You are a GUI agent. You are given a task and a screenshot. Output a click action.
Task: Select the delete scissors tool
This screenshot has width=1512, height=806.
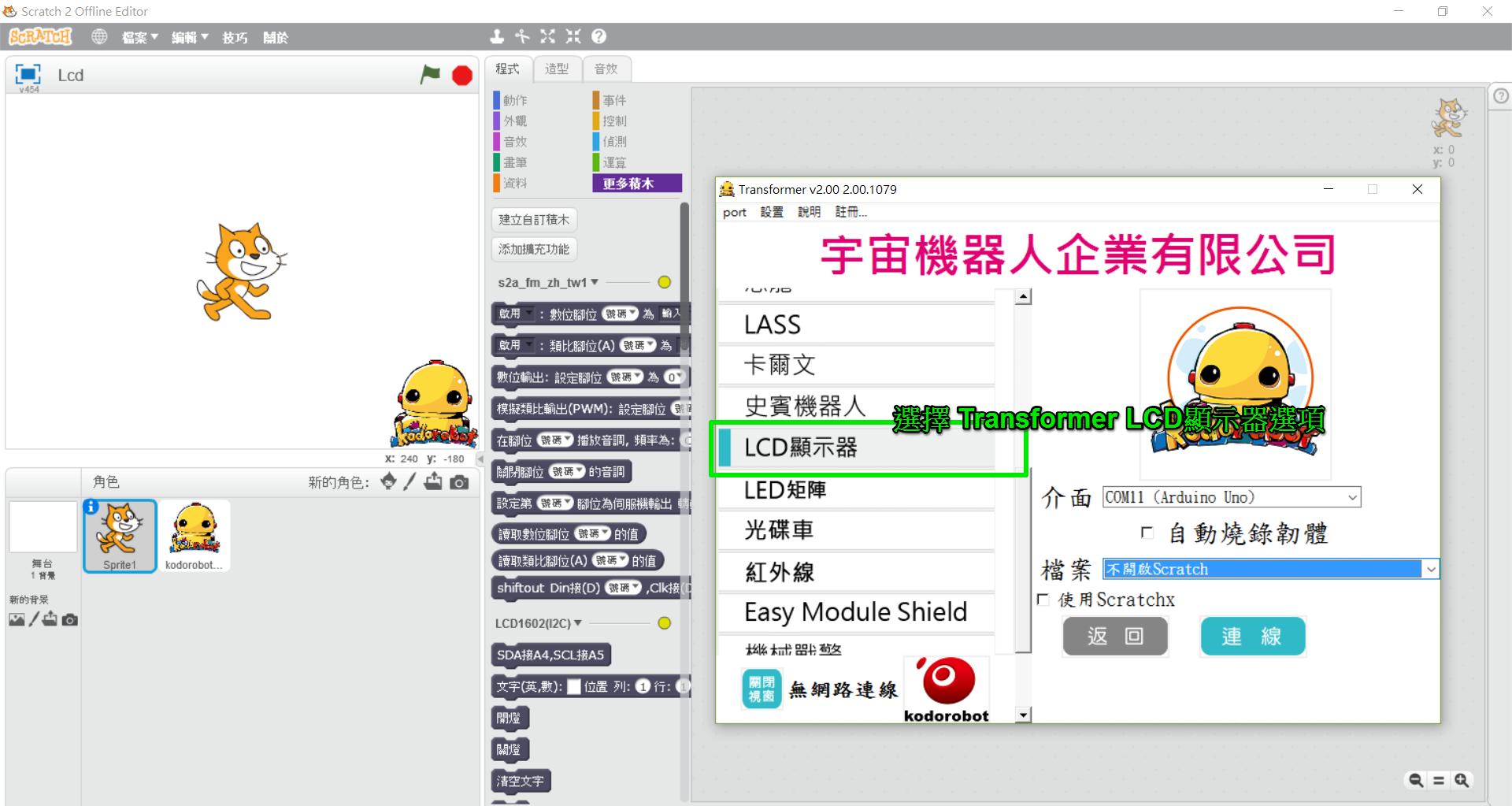tap(522, 36)
